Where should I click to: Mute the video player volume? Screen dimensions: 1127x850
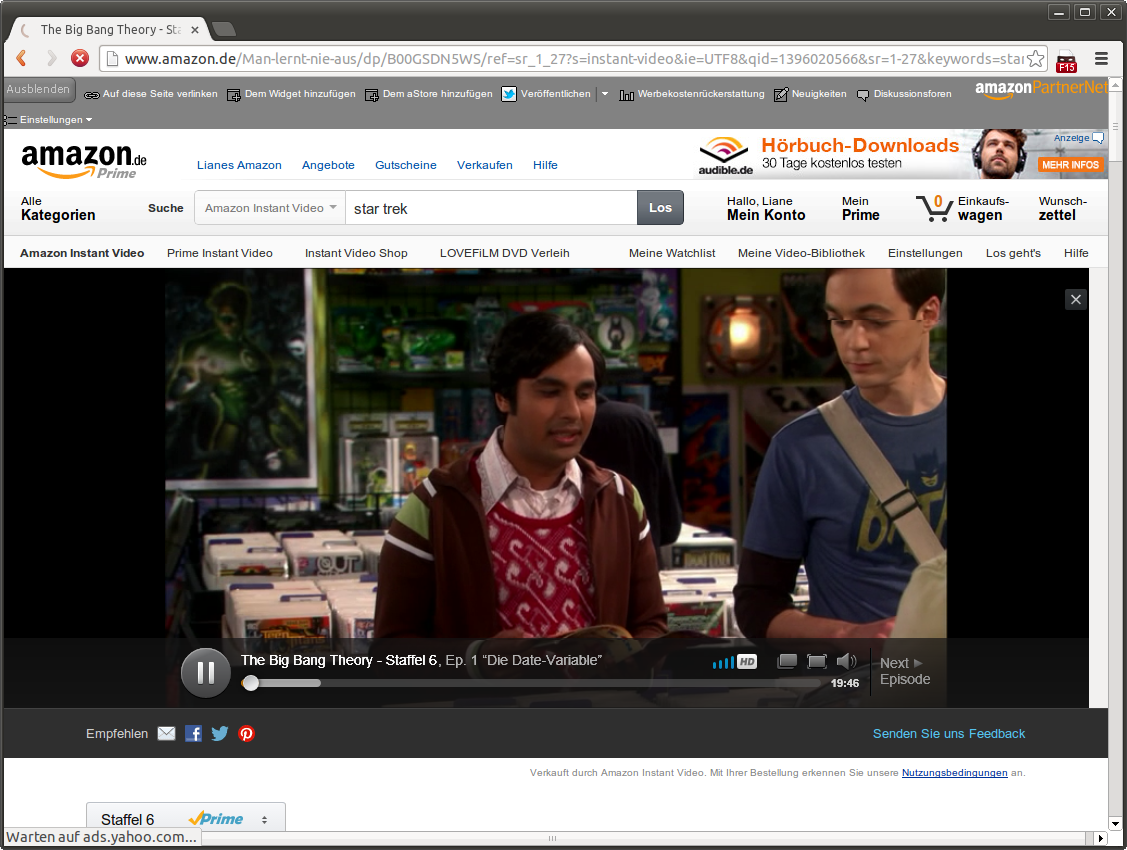[847, 661]
